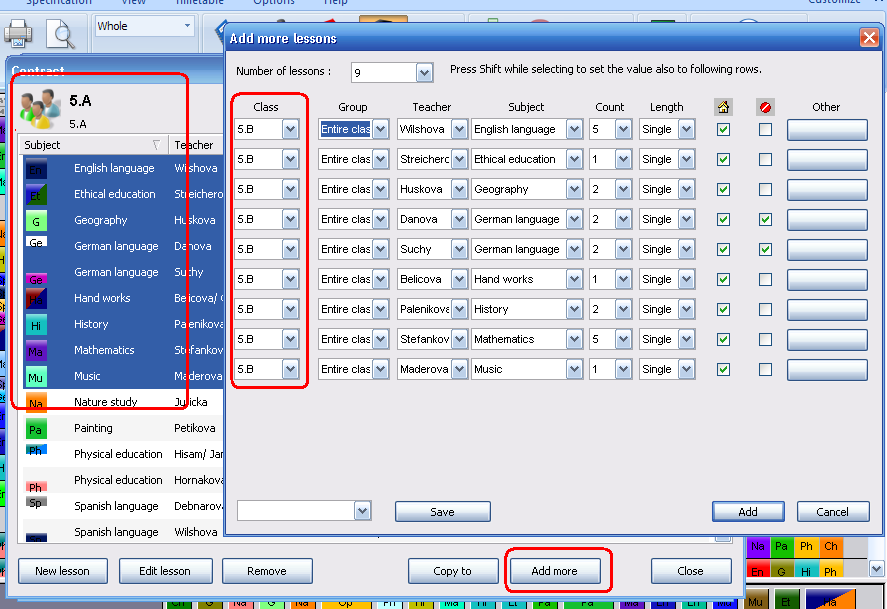Uncheck the house checkbox for English language
Viewport: 887px width, 609px height.
tap(723, 129)
